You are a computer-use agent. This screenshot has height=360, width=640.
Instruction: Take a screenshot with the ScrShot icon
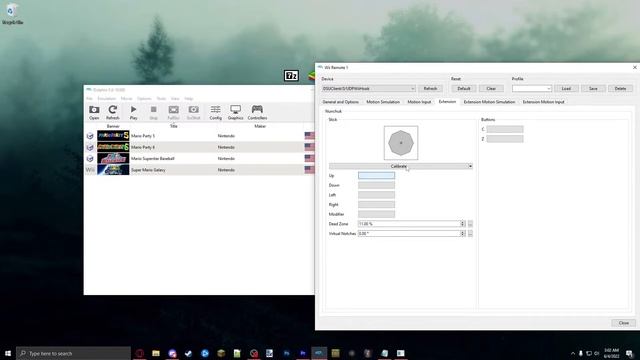click(x=193, y=112)
